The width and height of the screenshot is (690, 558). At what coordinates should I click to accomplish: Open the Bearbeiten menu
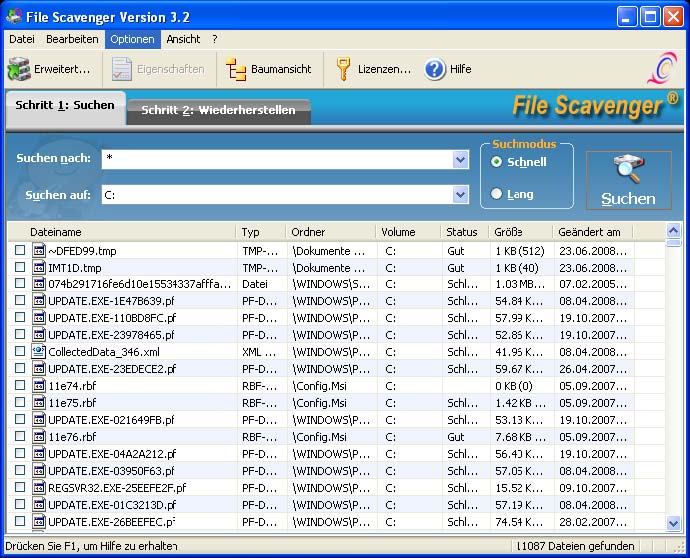click(x=72, y=39)
